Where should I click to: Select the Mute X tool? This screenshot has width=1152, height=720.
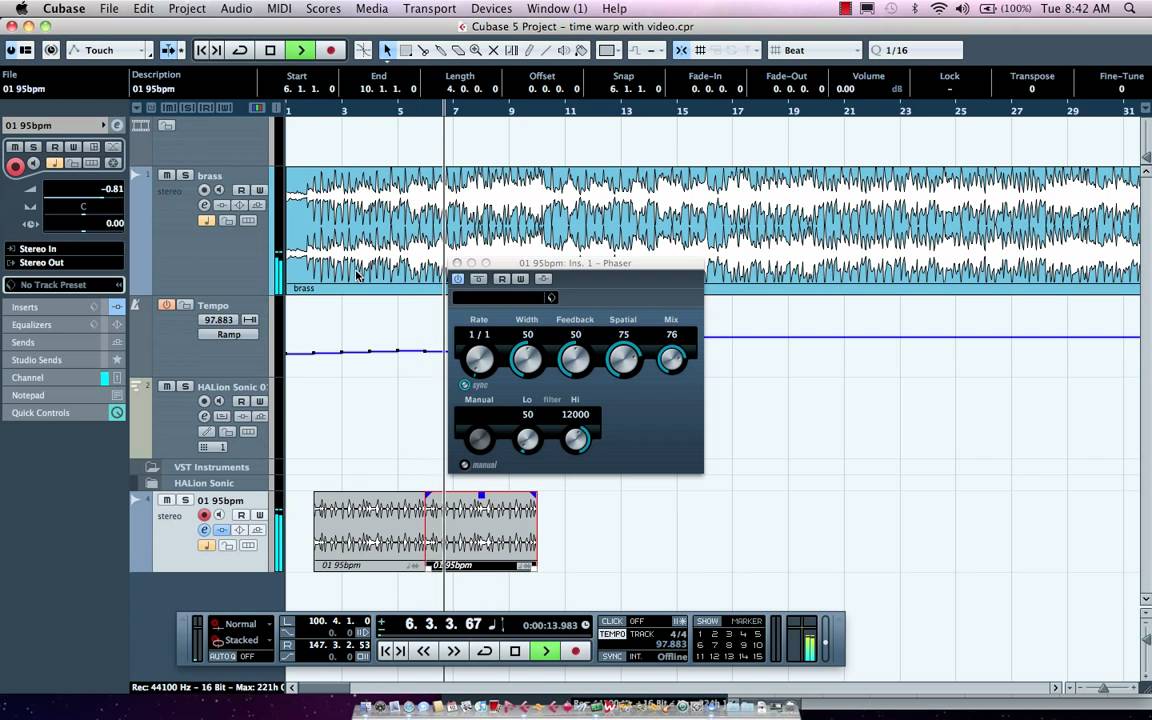(x=494, y=50)
